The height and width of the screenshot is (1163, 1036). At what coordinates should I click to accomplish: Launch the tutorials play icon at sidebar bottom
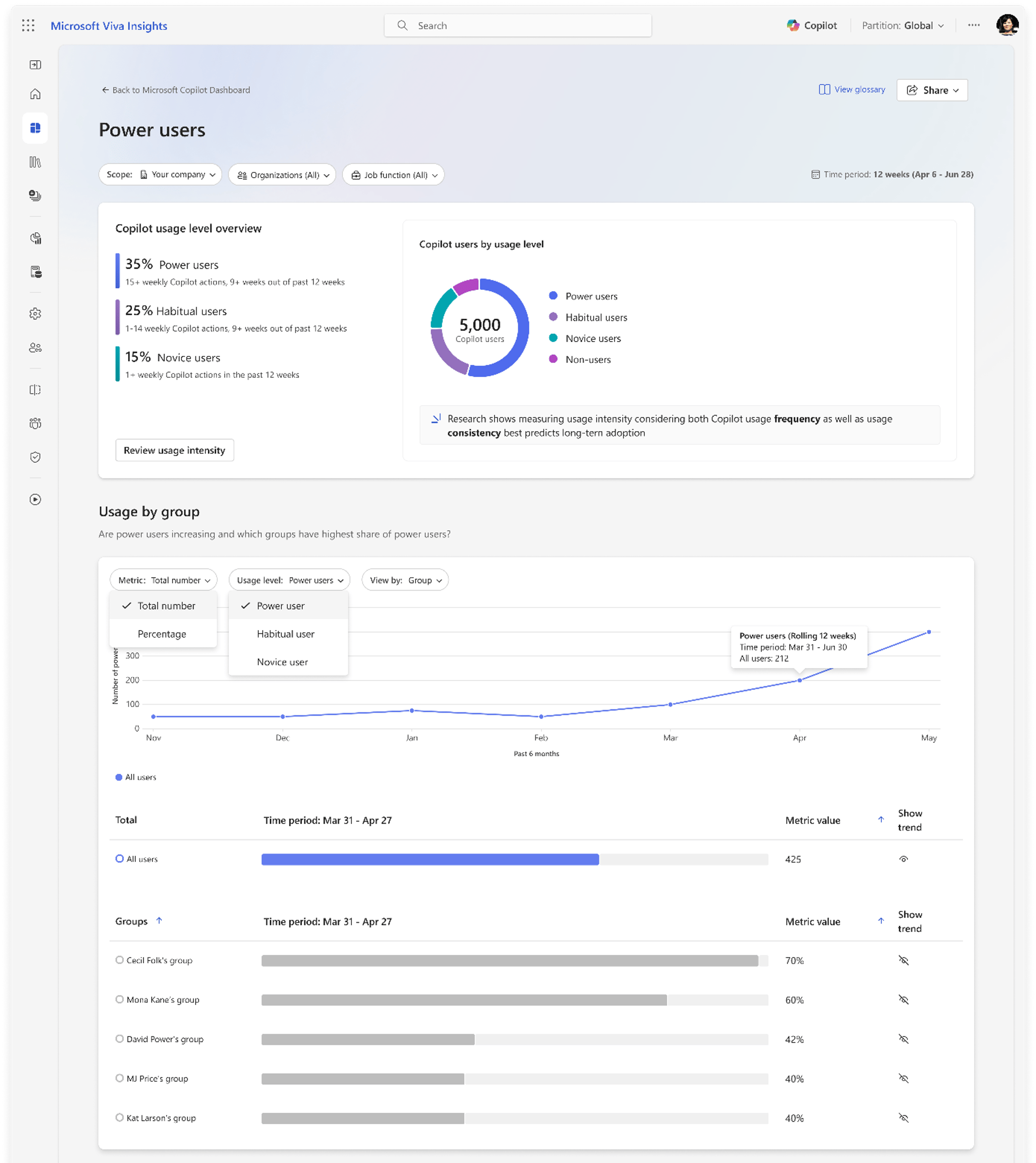[35, 499]
